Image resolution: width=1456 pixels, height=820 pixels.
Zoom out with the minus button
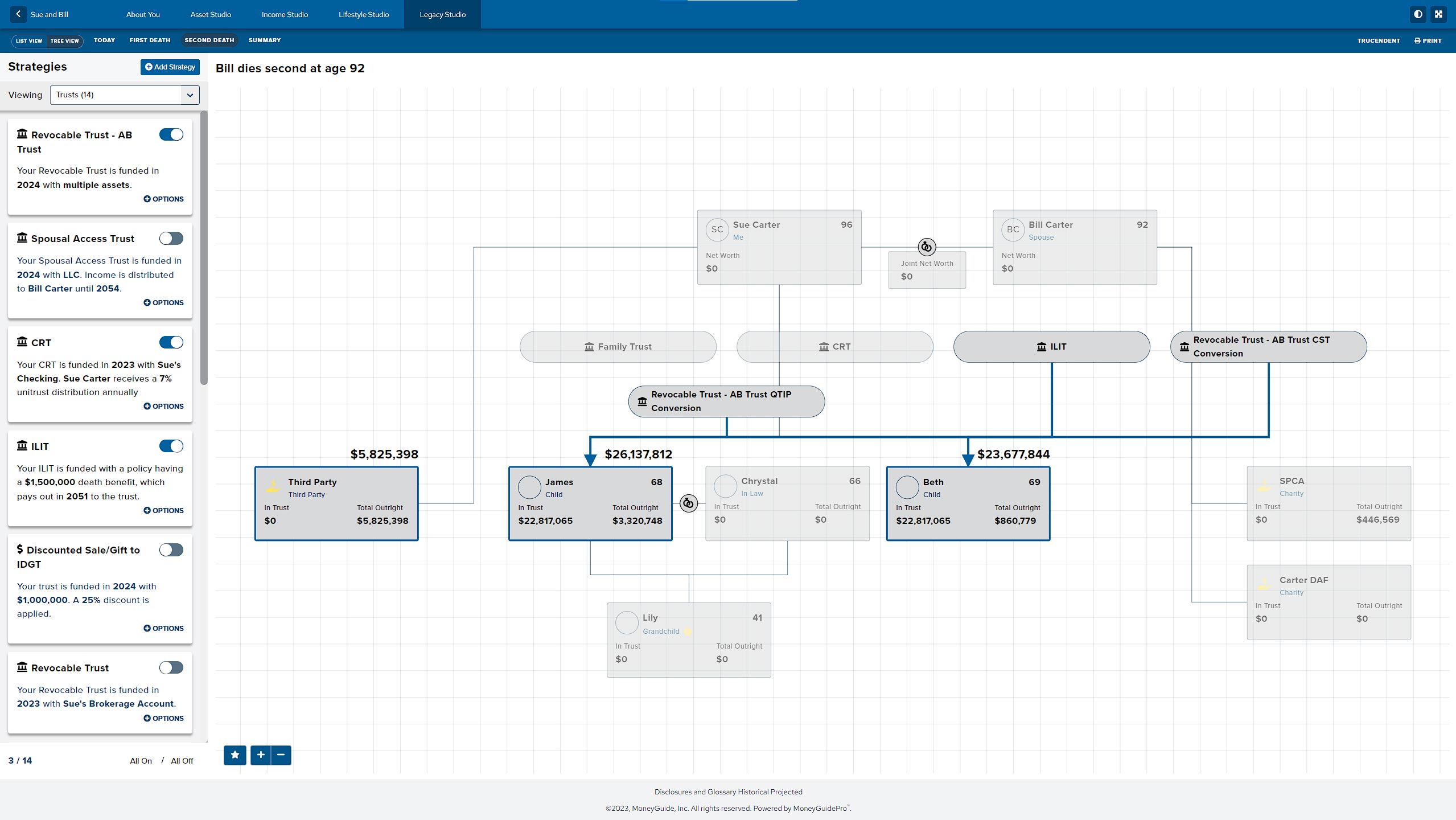point(281,755)
